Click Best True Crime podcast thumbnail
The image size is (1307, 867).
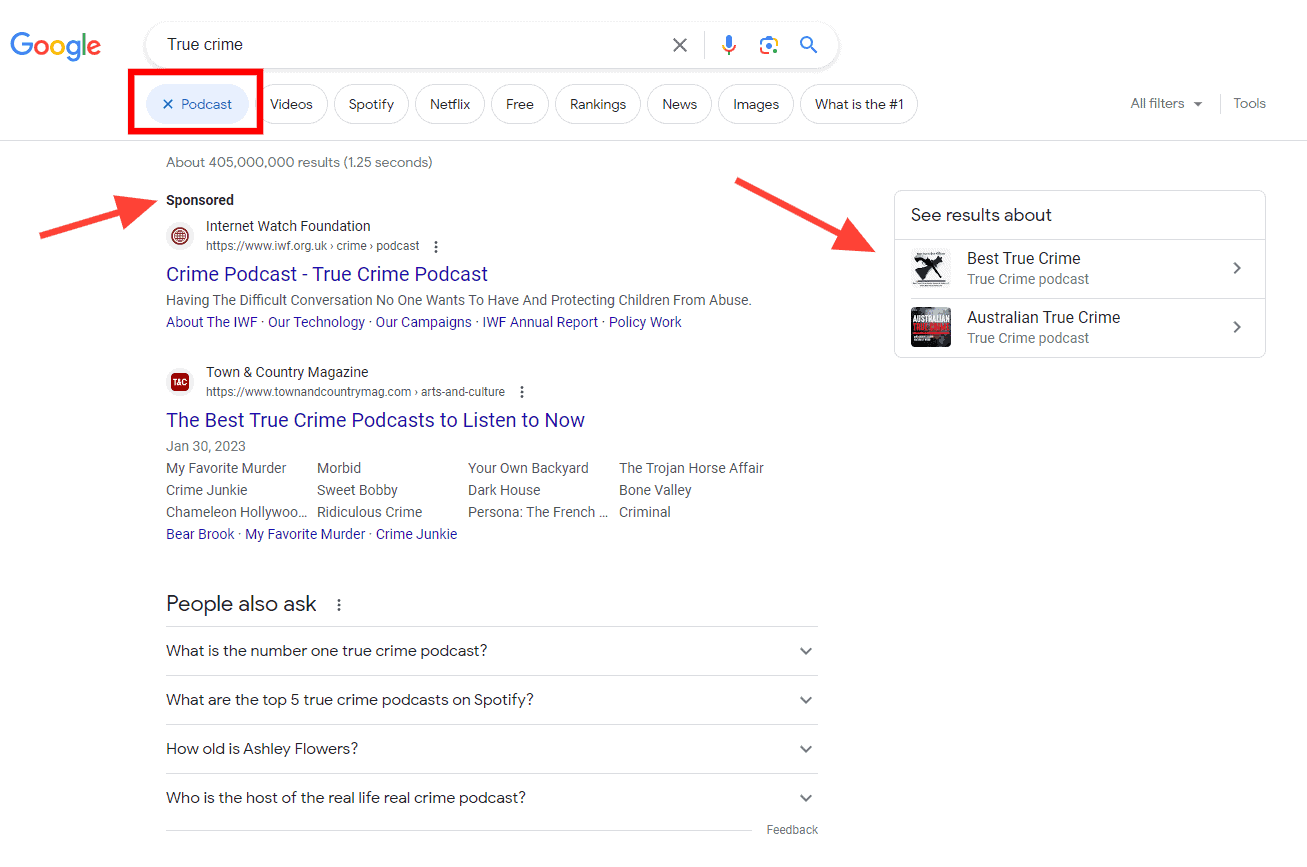pyautogui.click(x=931, y=268)
